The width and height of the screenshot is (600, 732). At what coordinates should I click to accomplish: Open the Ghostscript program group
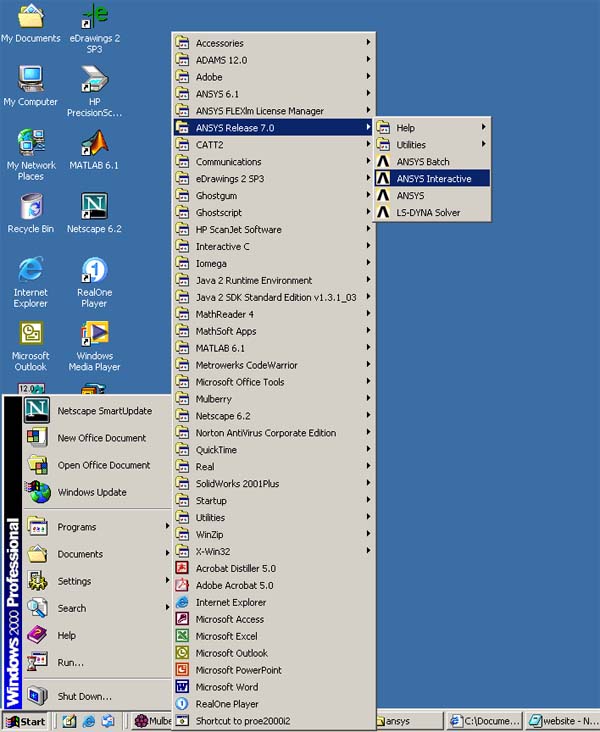point(274,212)
